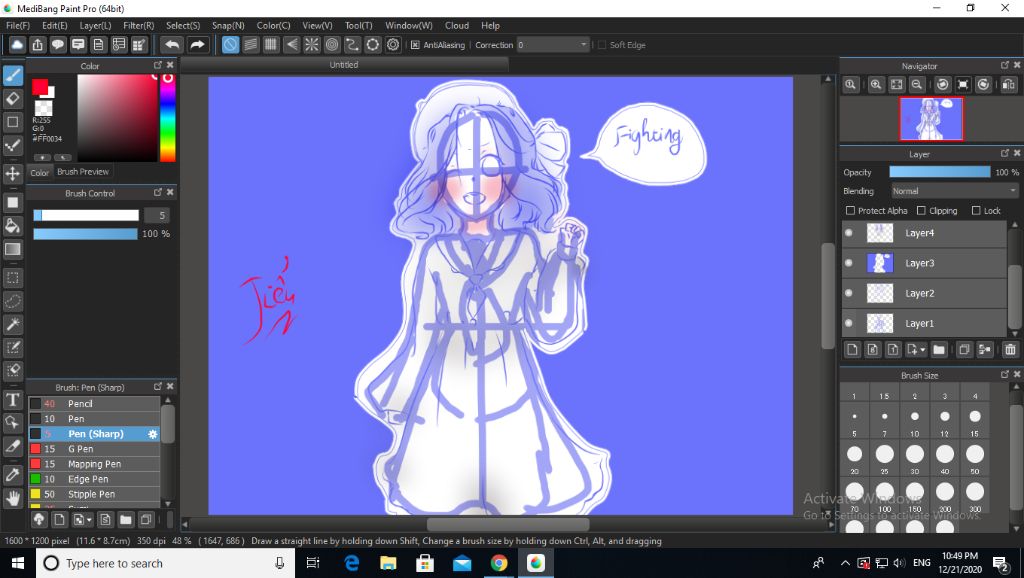The image size is (1024, 578).
Task: Click the Navigator canvas thumbnail
Action: [x=931, y=119]
